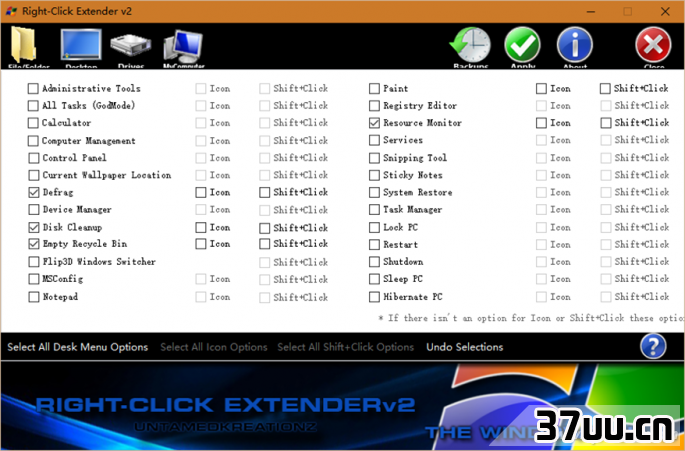Enable Shift+Click for Empty Recycle Bin
Image resolution: width=685 pixels, height=451 pixels.
click(x=264, y=244)
